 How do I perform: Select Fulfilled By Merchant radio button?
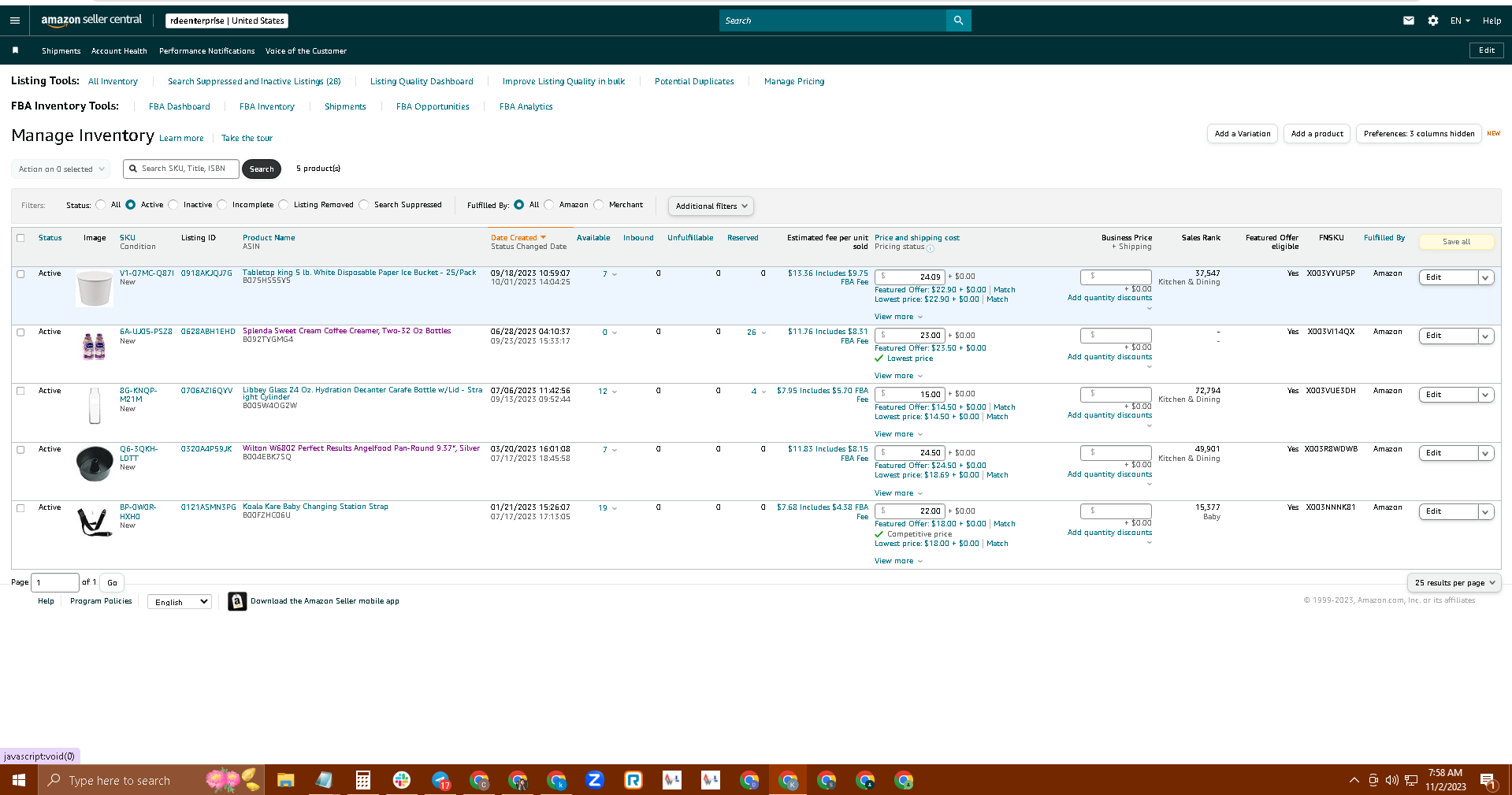click(x=599, y=205)
